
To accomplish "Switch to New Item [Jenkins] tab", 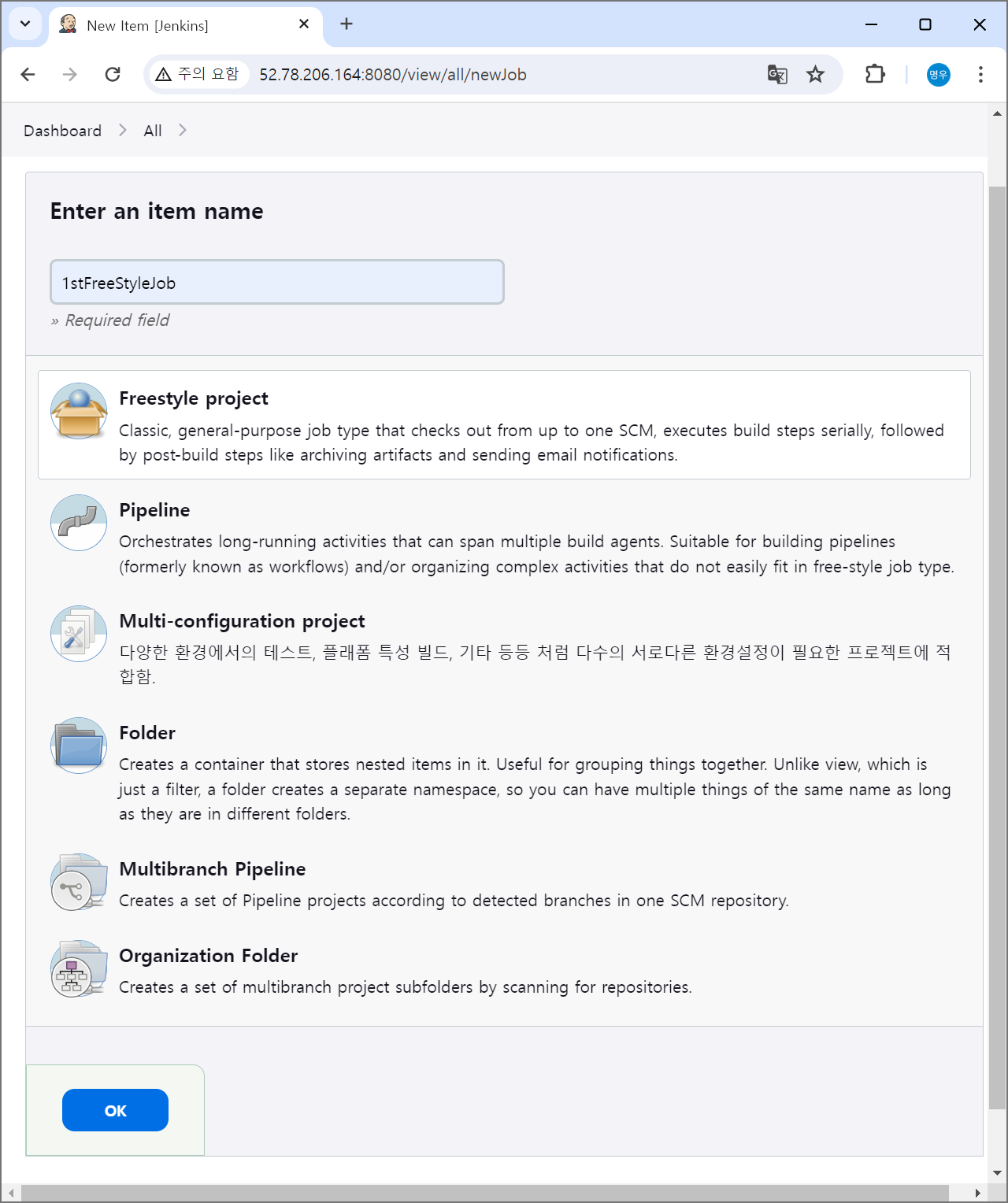I will coord(186,25).
